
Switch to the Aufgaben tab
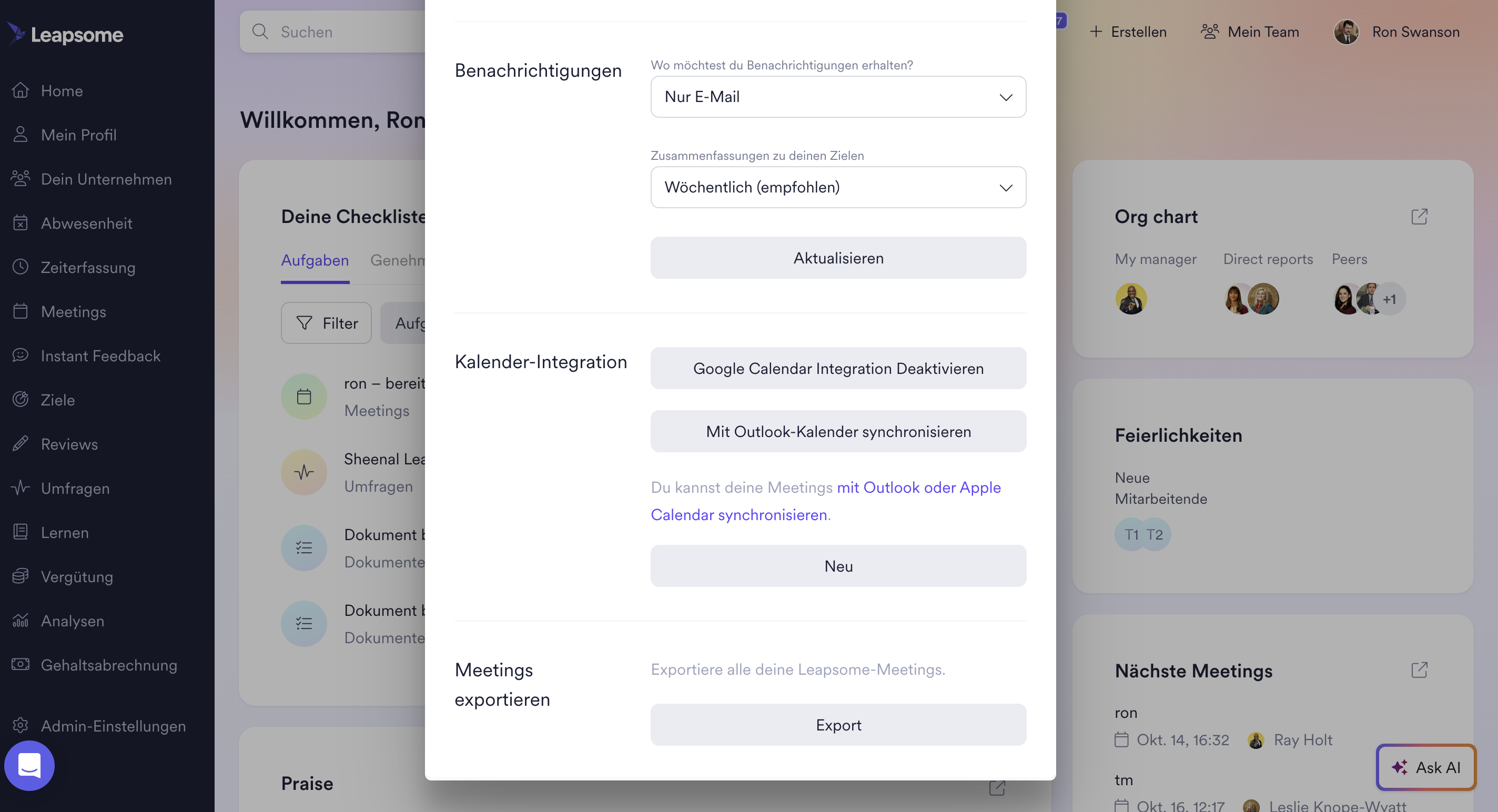pyautogui.click(x=315, y=260)
